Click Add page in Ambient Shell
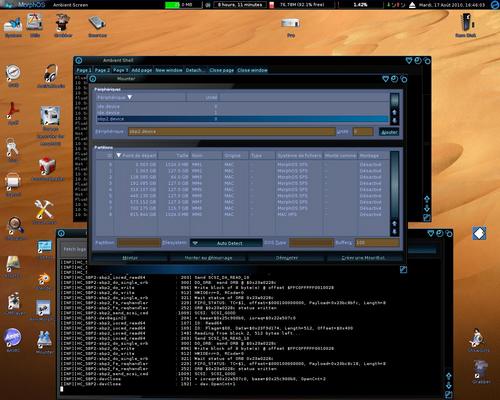This screenshot has width=500, height=400. coord(141,70)
